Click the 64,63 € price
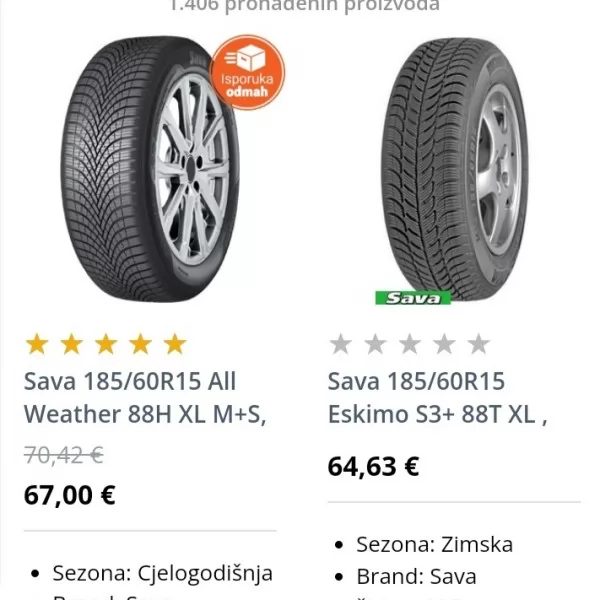The height and width of the screenshot is (600, 600). pyautogui.click(x=373, y=466)
